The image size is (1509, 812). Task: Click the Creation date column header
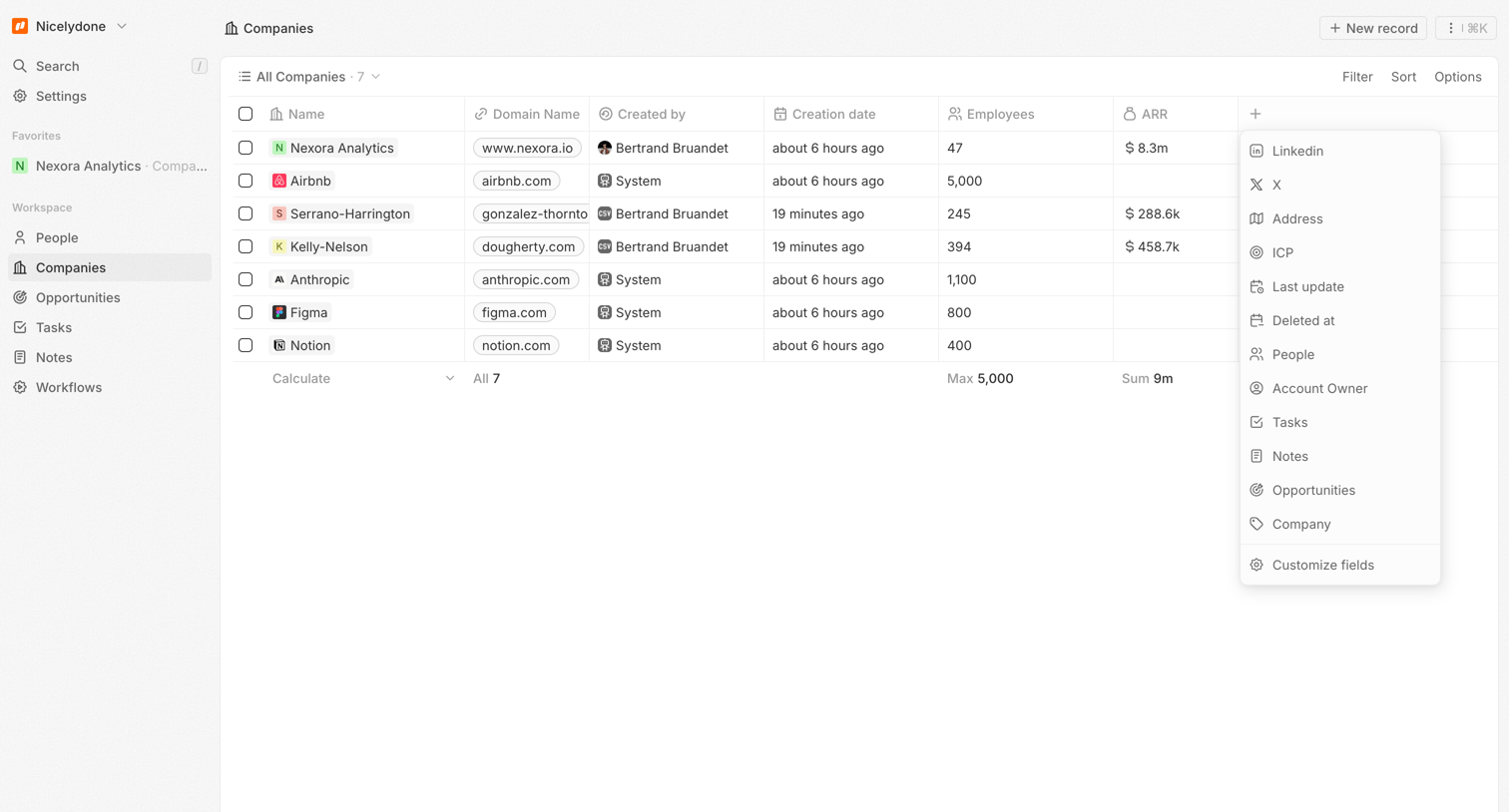tap(850, 114)
